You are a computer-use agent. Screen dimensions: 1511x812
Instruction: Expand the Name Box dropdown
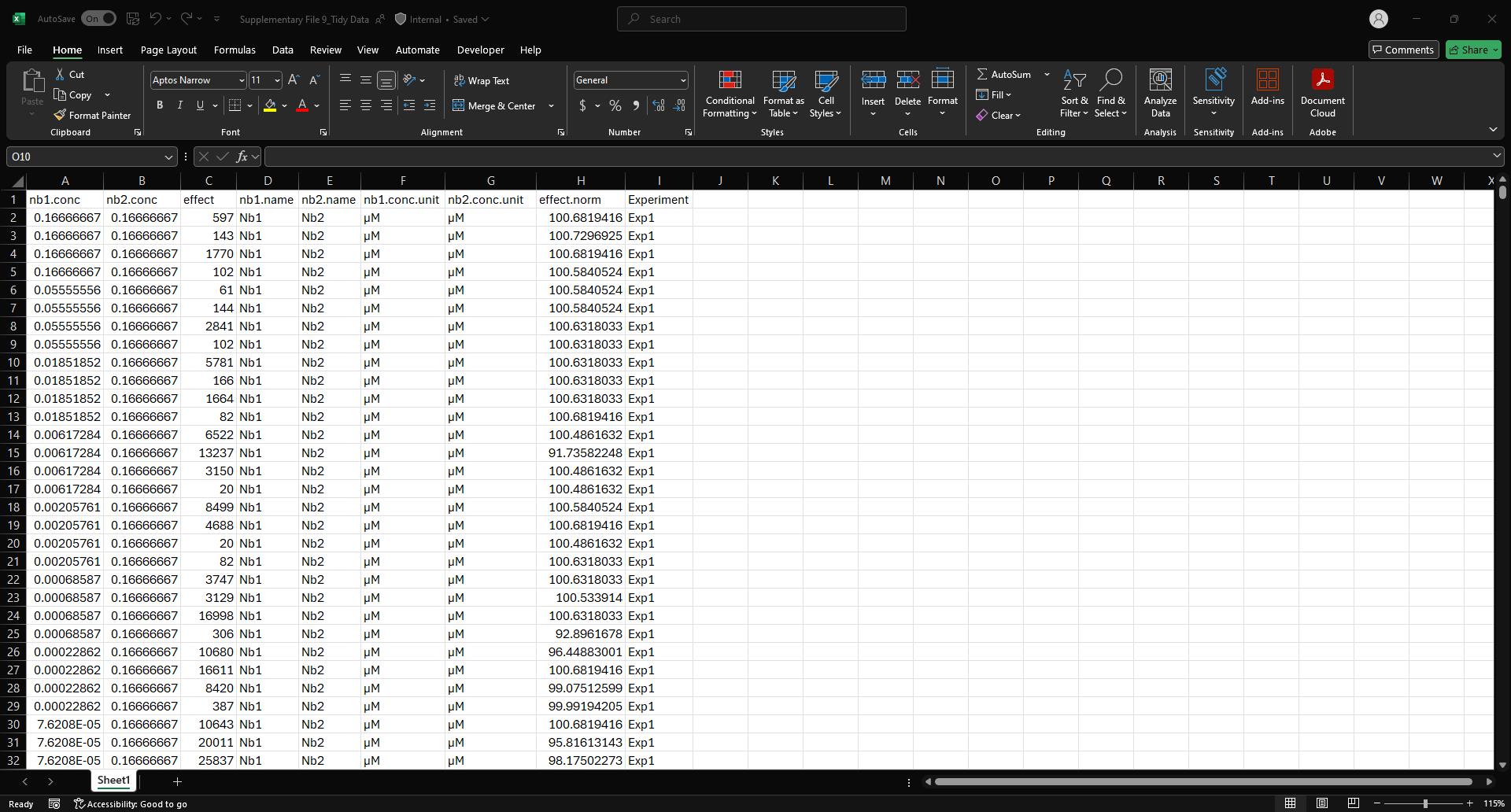click(168, 157)
